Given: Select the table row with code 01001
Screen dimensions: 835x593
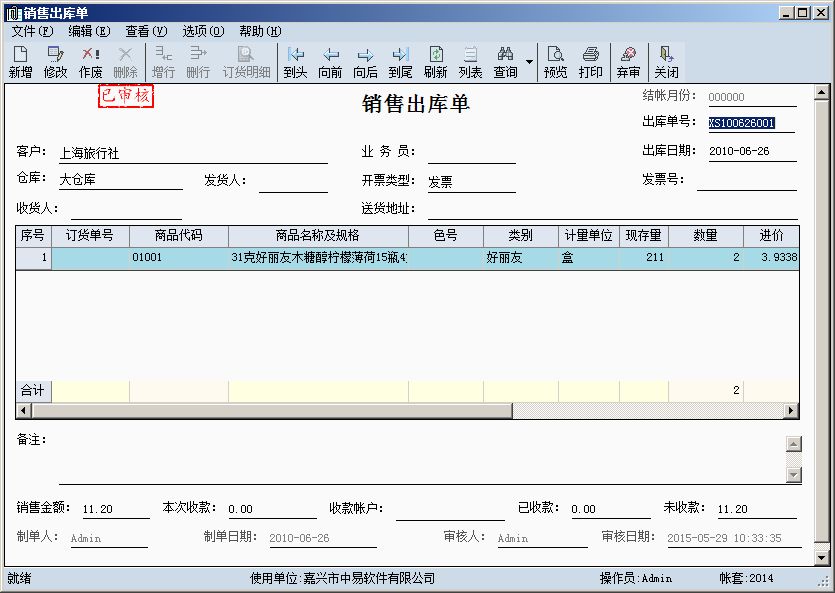Looking at the screenshot, I should tap(147, 258).
